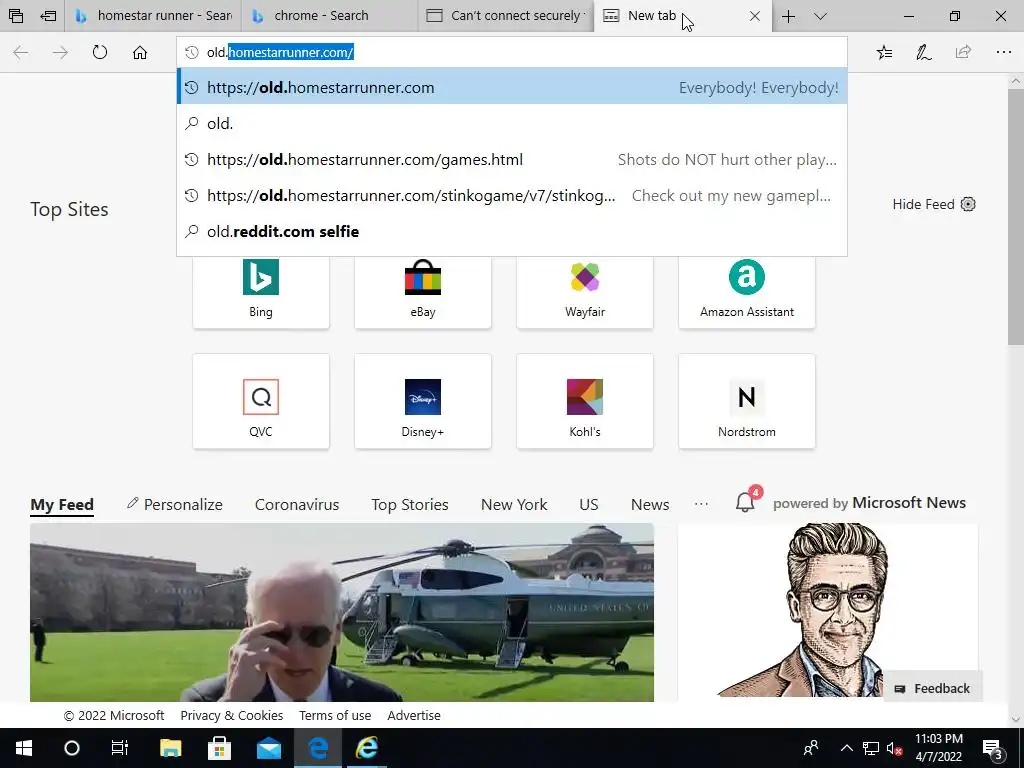The width and height of the screenshot is (1024, 768).
Task: Open Disney+ top site tile
Action: [423, 401]
